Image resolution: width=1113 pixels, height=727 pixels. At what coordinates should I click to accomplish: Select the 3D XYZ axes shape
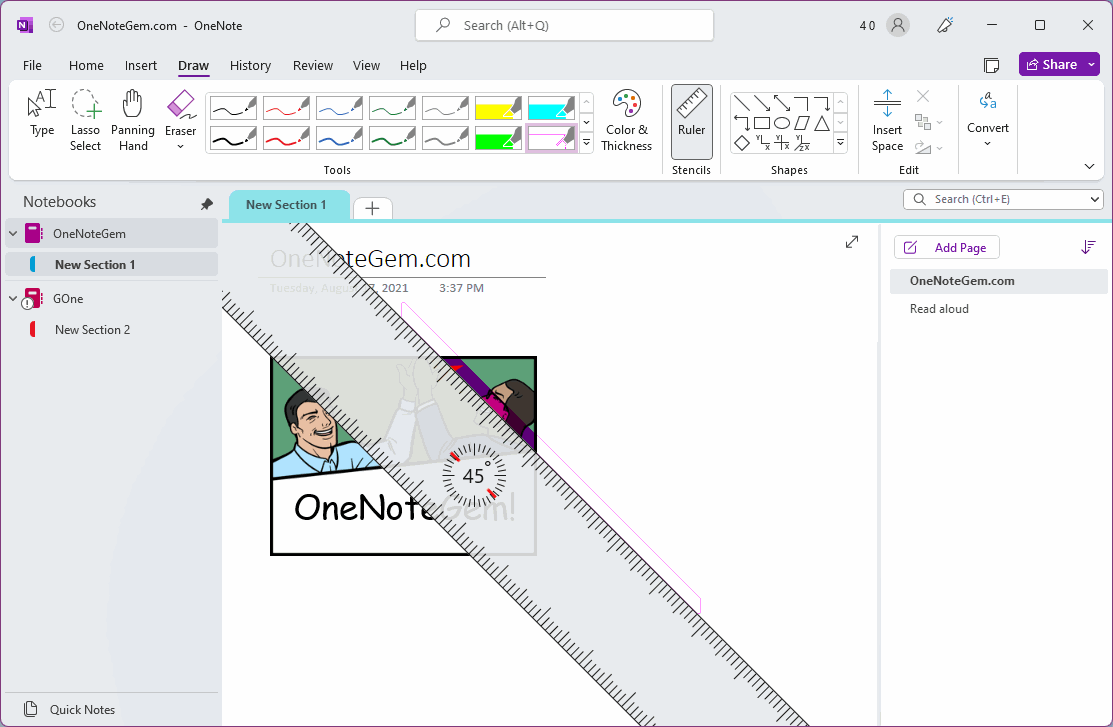click(x=802, y=143)
